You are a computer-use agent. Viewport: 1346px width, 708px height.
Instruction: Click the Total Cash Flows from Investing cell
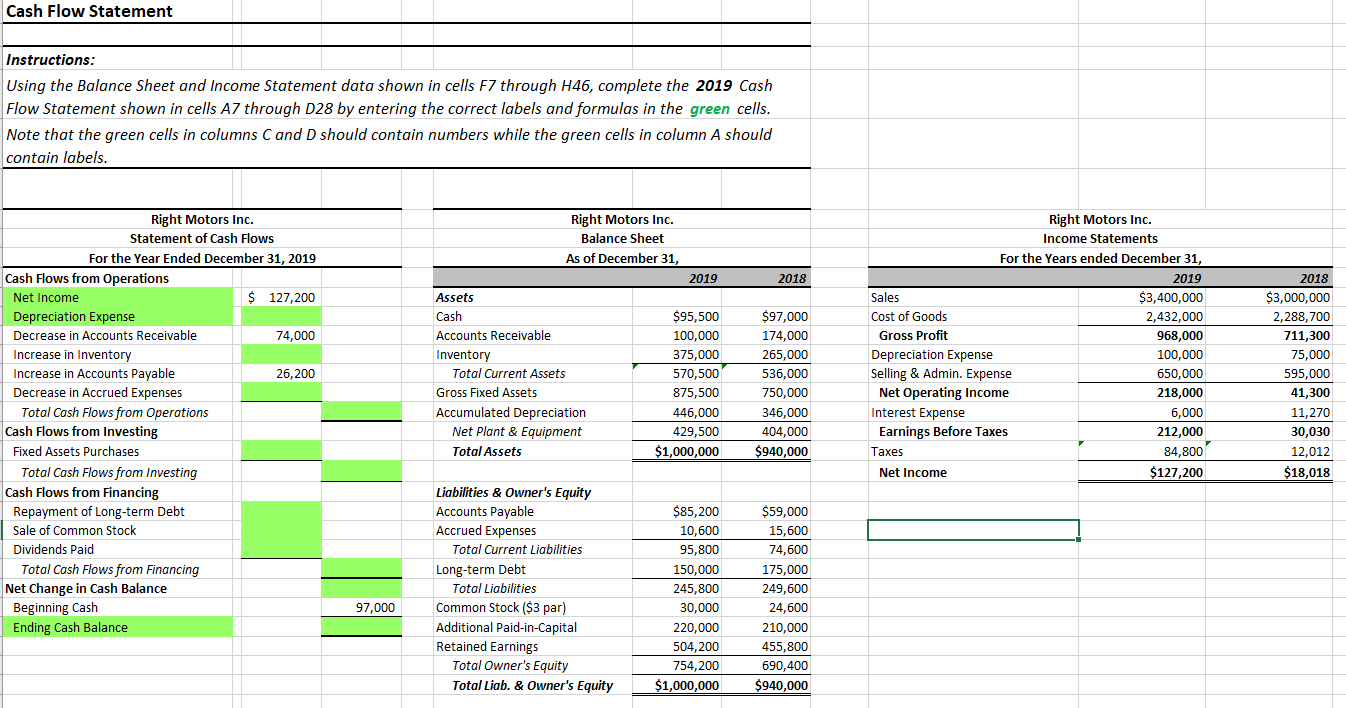[360, 471]
